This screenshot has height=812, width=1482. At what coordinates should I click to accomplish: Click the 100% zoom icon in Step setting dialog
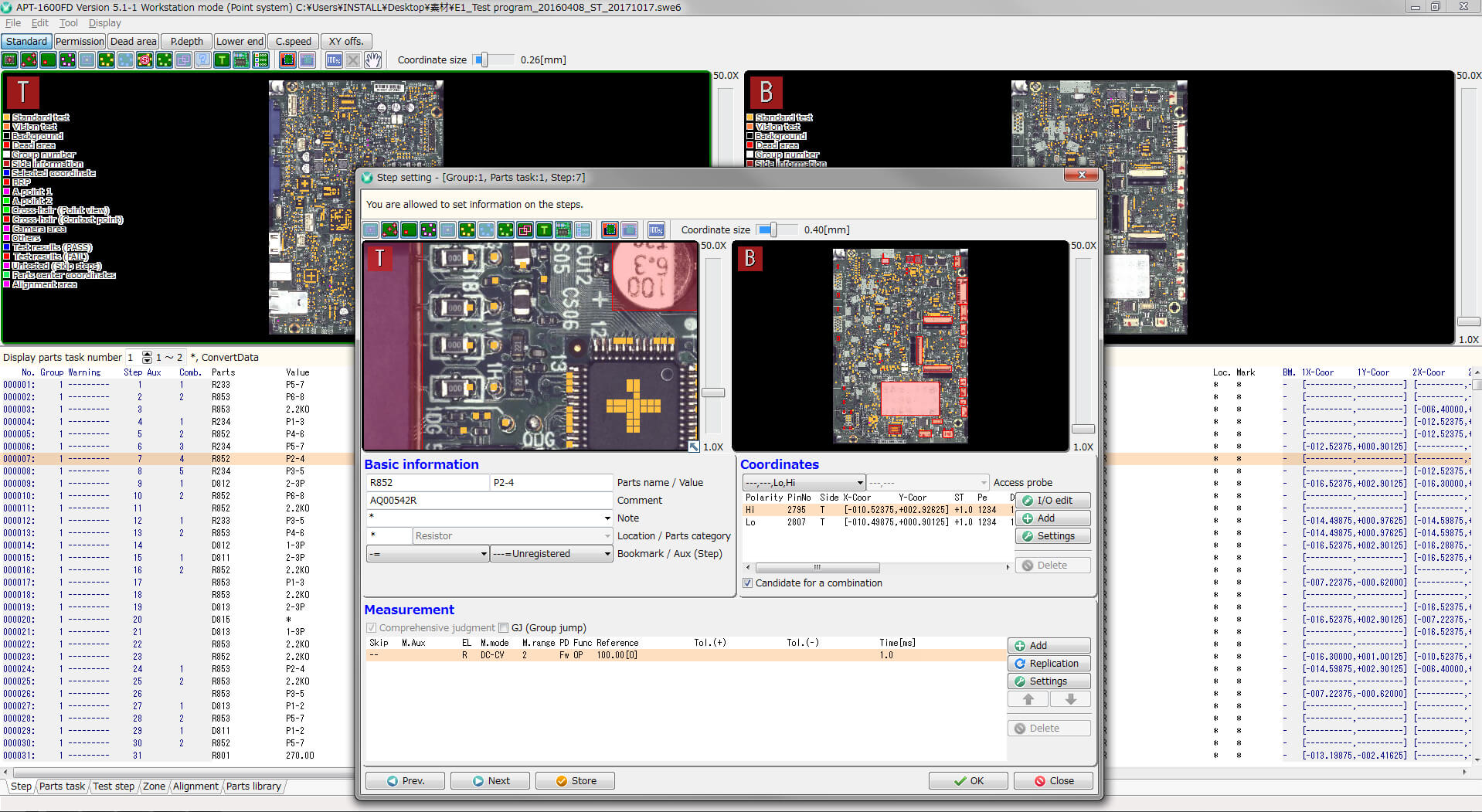(656, 230)
